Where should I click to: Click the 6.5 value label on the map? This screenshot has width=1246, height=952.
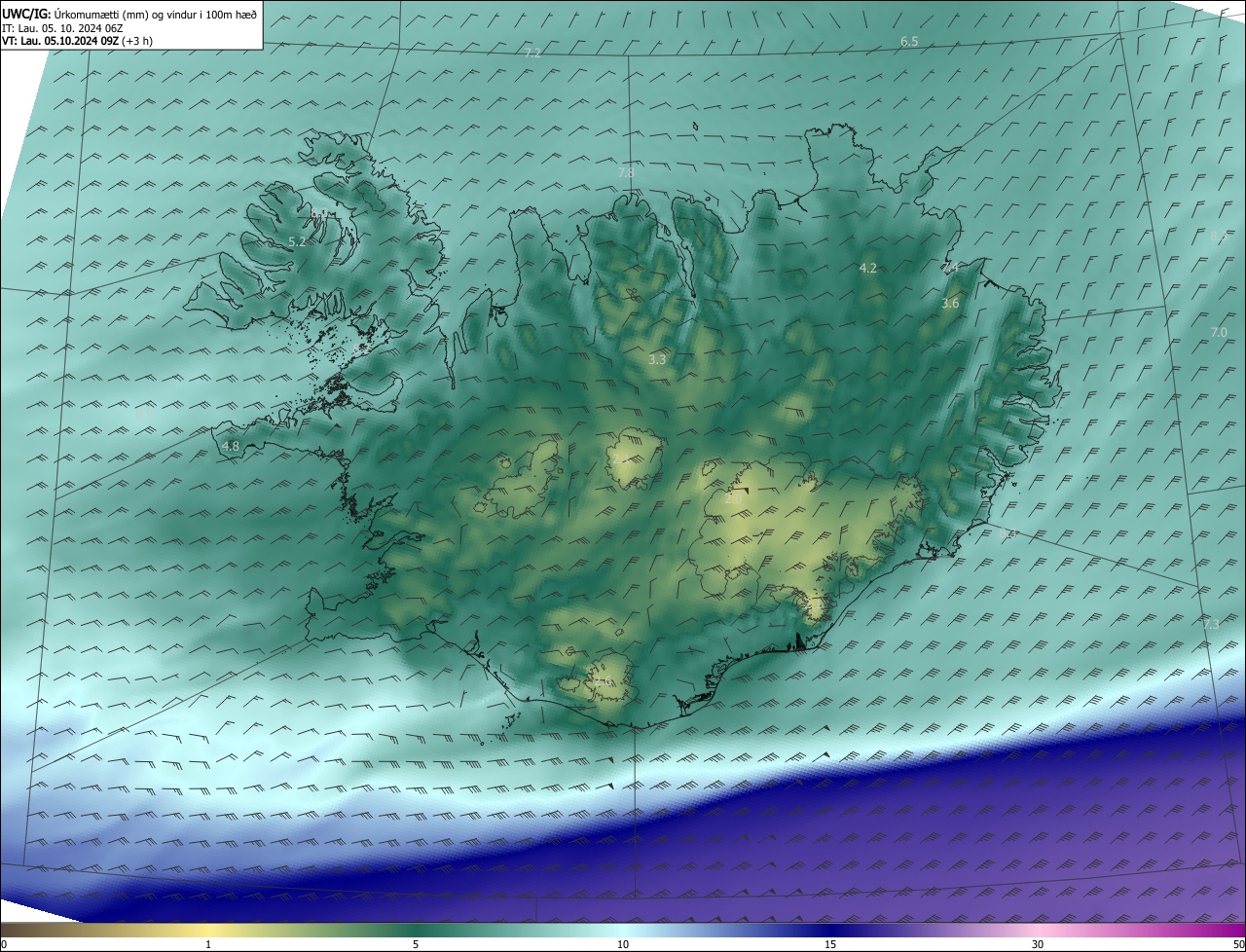point(909,41)
